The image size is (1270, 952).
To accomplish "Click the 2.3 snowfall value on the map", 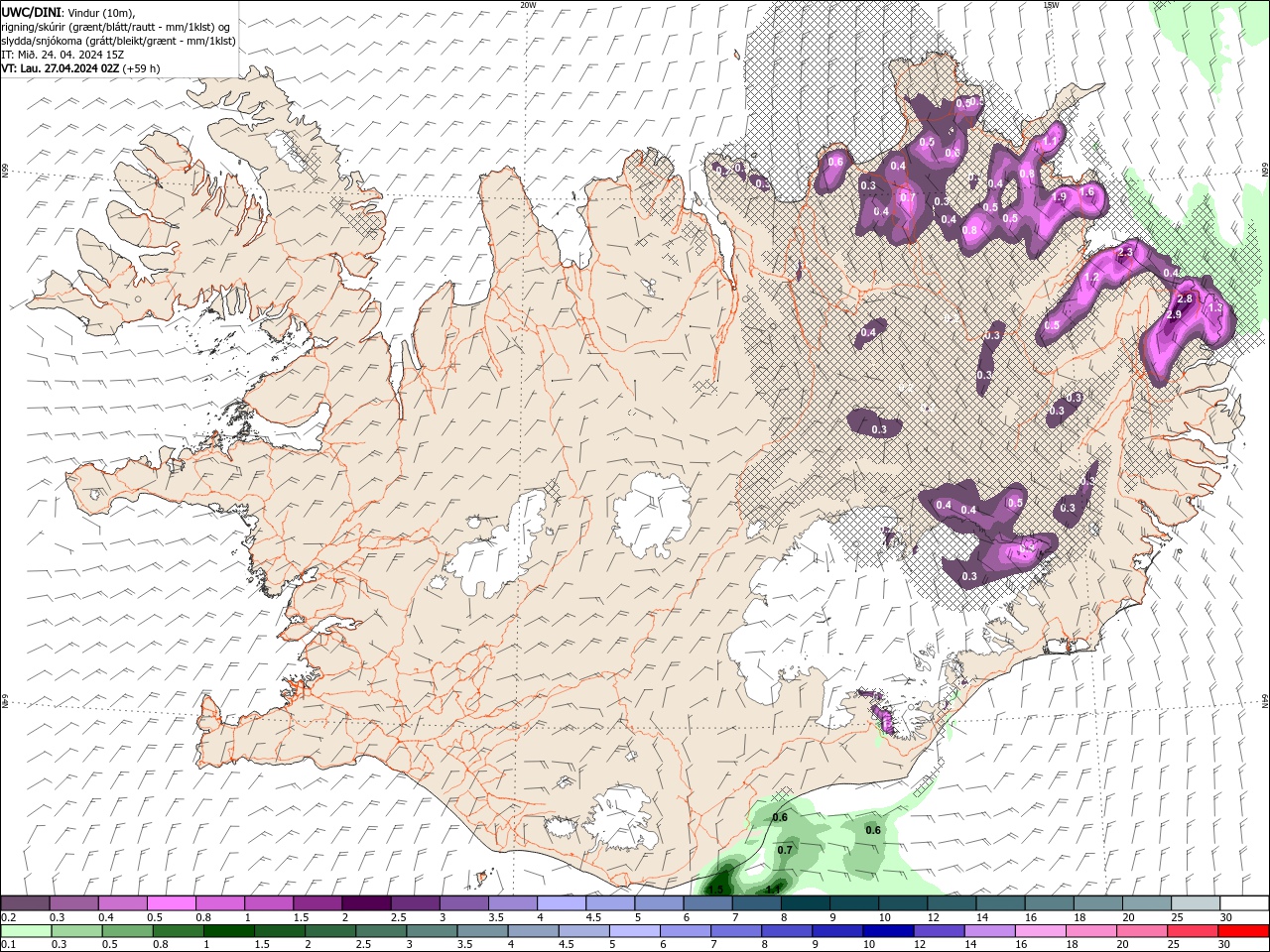I will [1125, 253].
